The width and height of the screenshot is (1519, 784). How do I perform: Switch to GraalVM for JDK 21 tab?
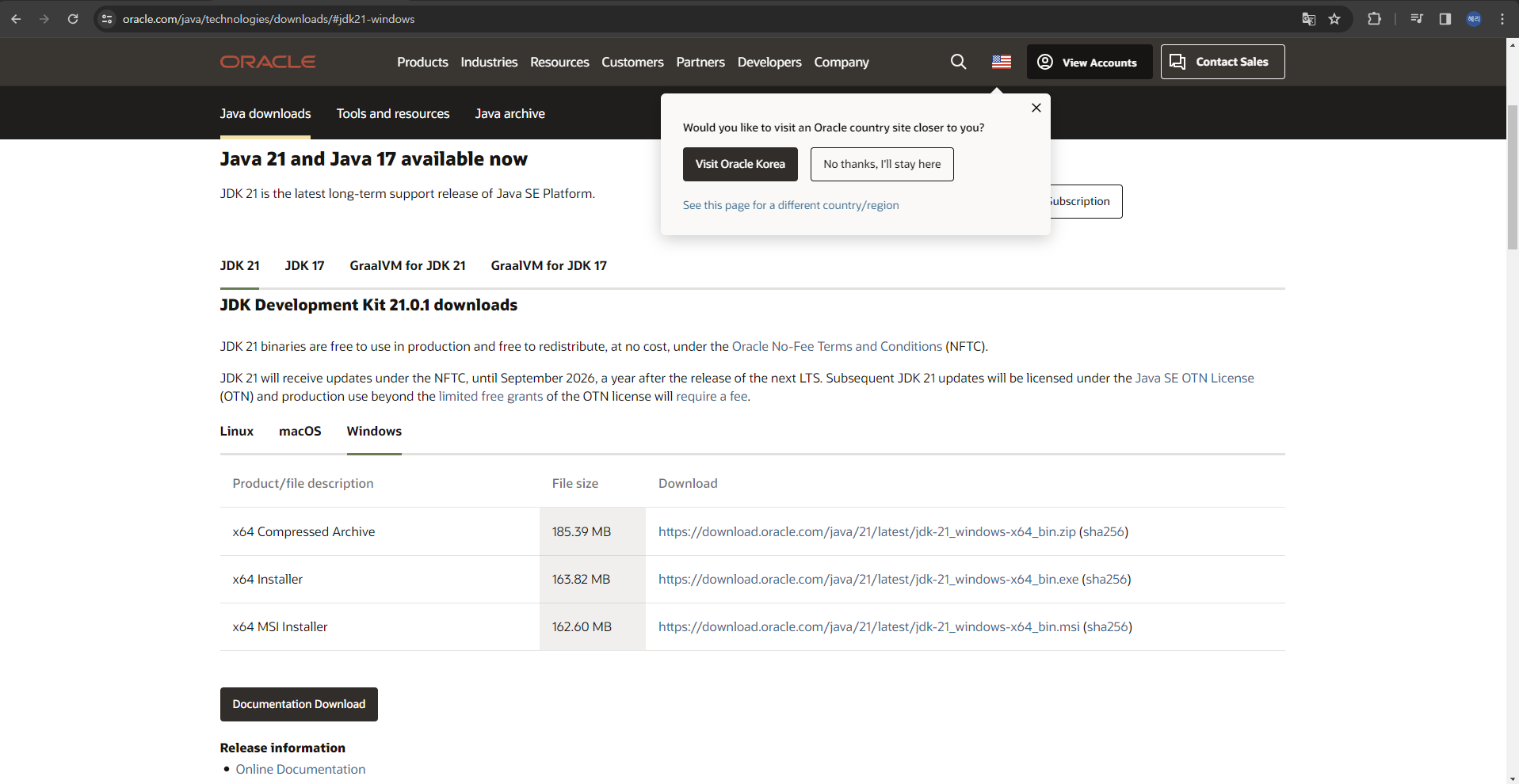(x=407, y=265)
